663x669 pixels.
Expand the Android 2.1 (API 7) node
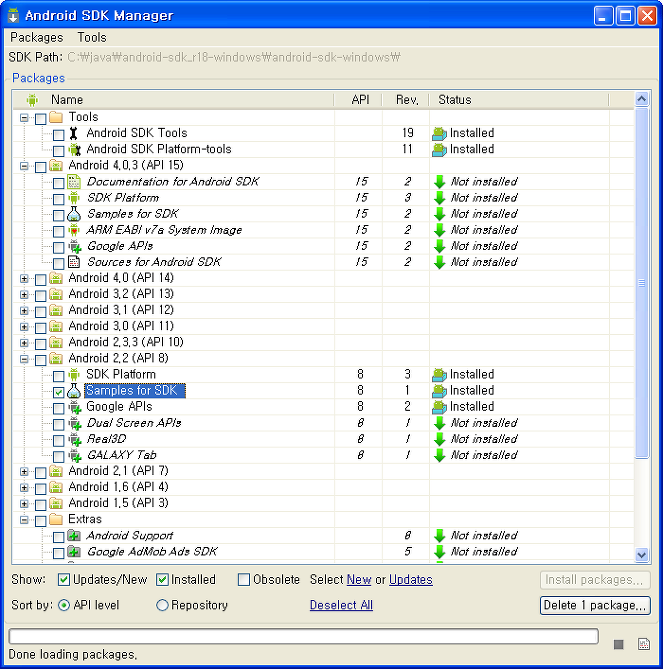point(24,471)
